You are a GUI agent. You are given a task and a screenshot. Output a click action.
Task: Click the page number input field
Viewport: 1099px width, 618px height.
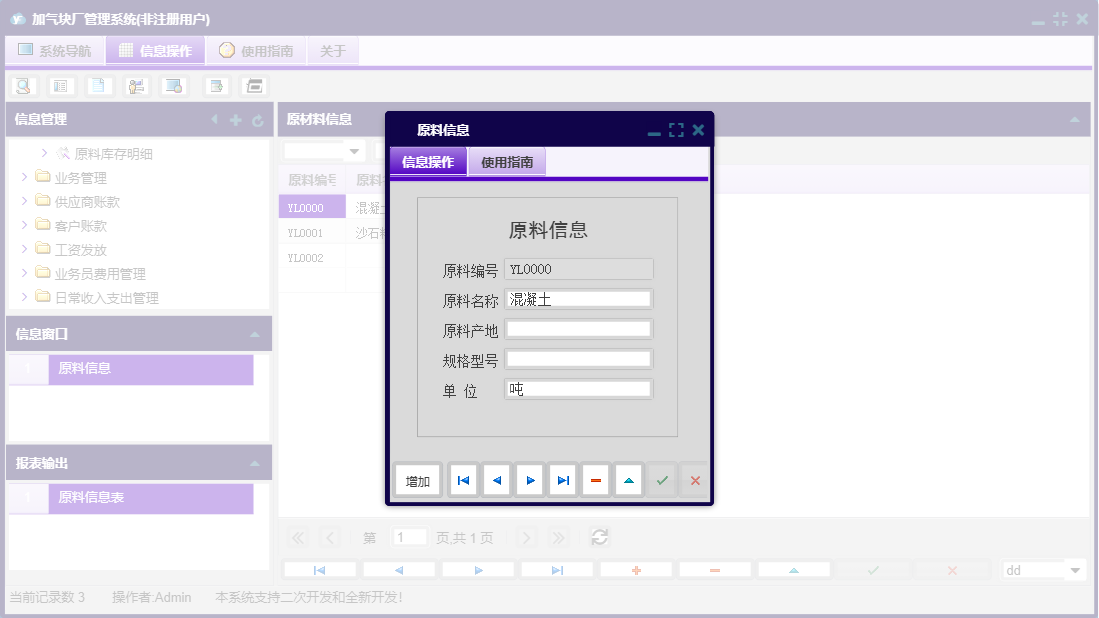click(x=409, y=537)
